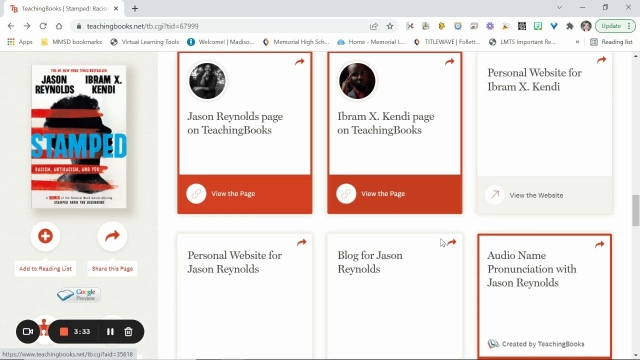Open Jason Reynolds page on TeachingBooks title

coord(235,123)
